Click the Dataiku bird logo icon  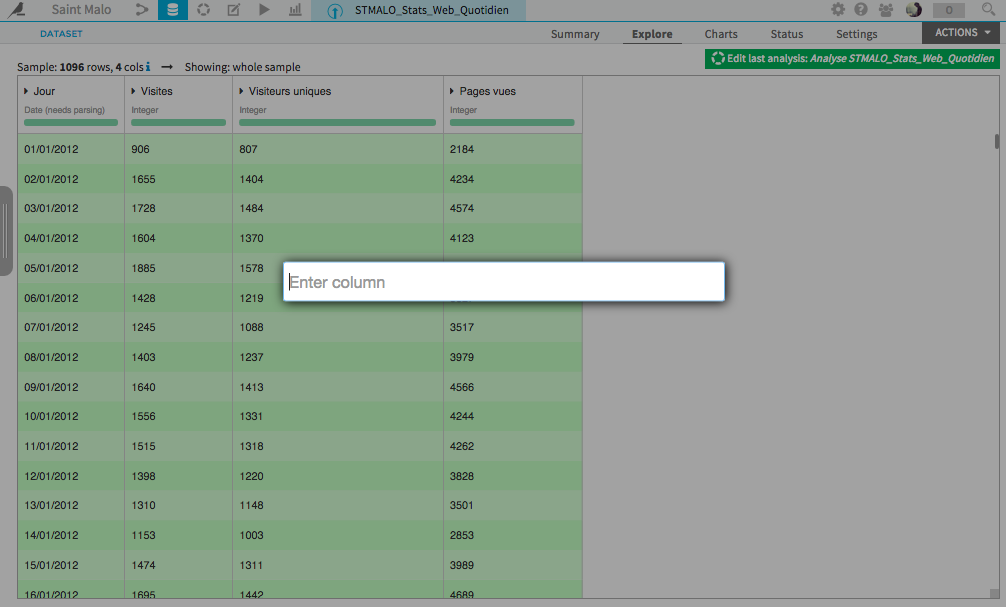pyautogui.click(x=16, y=10)
